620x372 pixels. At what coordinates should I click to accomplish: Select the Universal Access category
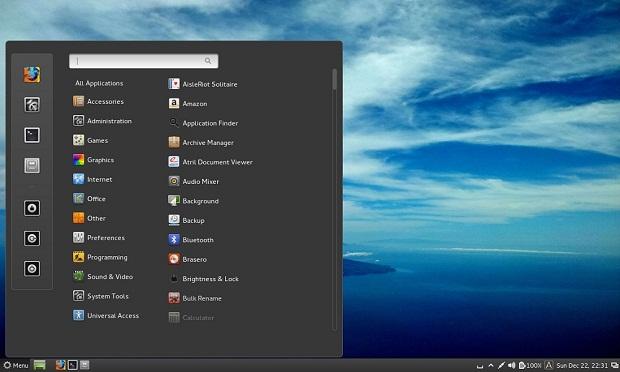[x=106, y=315]
